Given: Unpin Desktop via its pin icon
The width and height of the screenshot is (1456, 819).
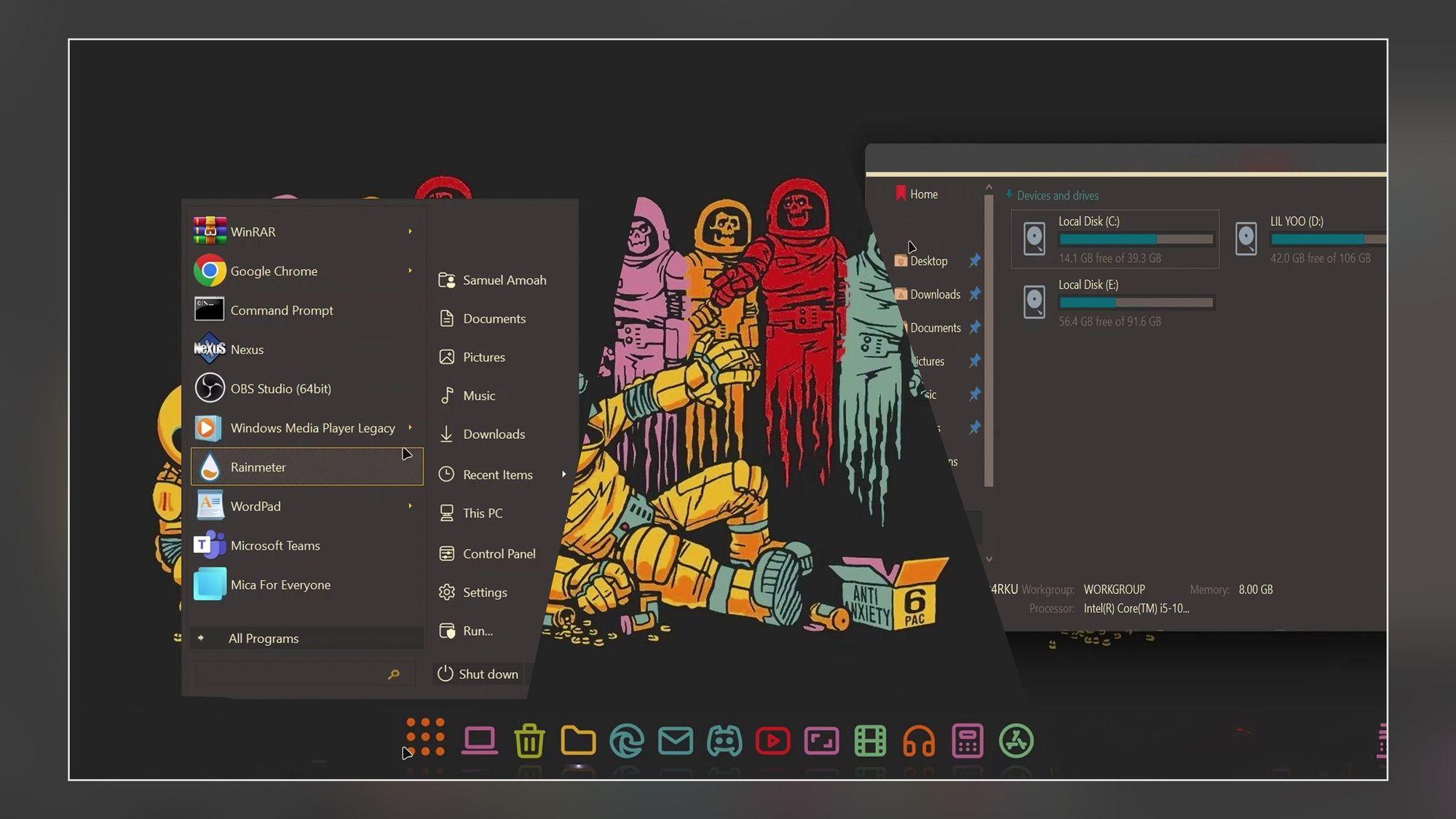Looking at the screenshot, I should click(975, 260).
